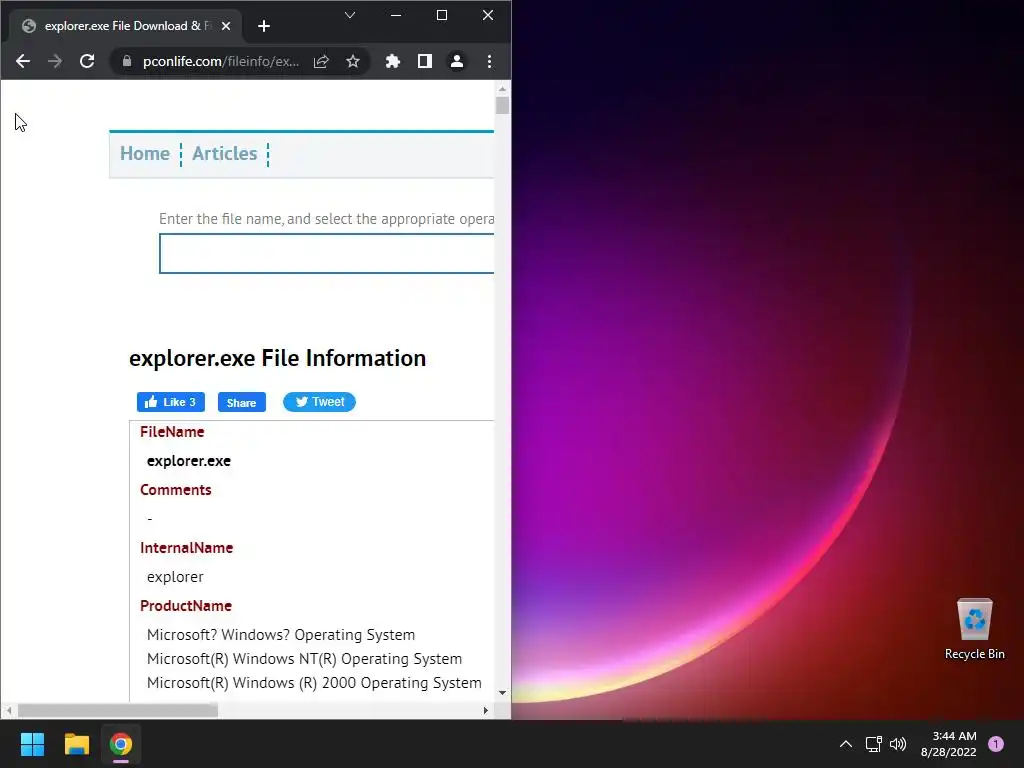
Task: Tweet this page
Action: click(319, 402)
